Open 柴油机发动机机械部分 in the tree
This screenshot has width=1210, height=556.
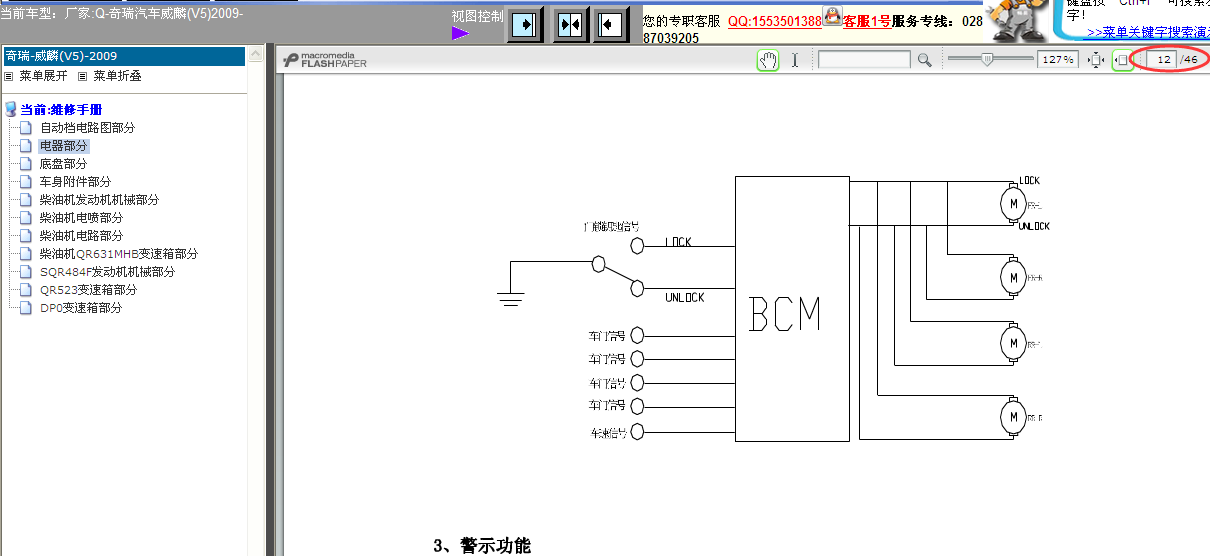pyautogui.click(x=99, y=200)
